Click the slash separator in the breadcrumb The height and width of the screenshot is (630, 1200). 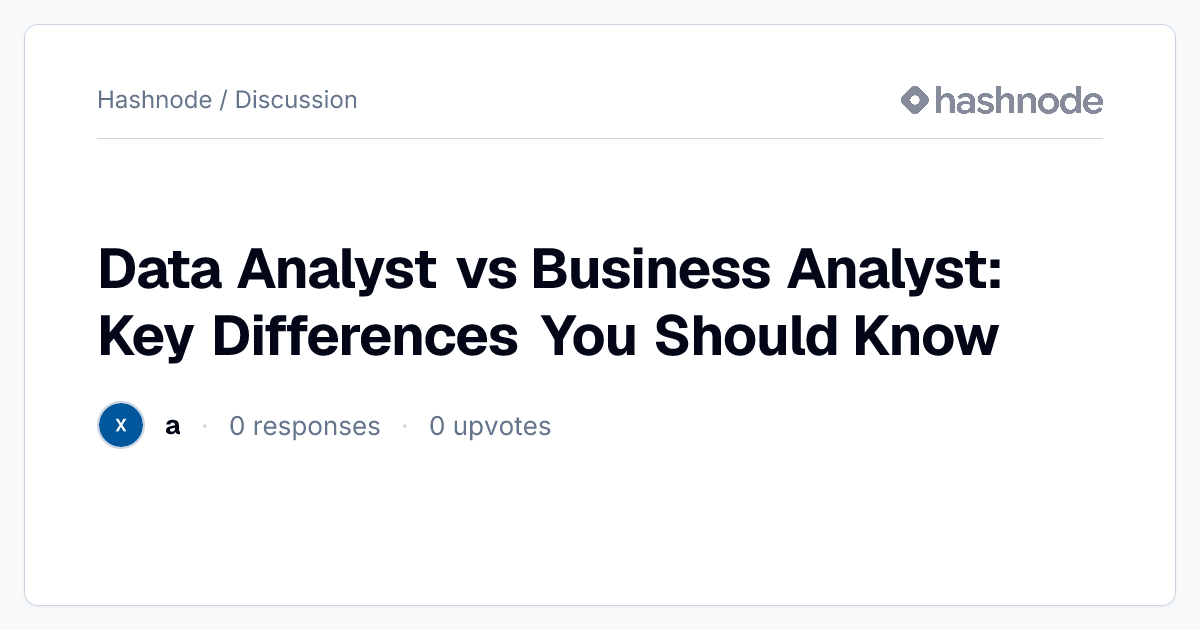point(224,100)
